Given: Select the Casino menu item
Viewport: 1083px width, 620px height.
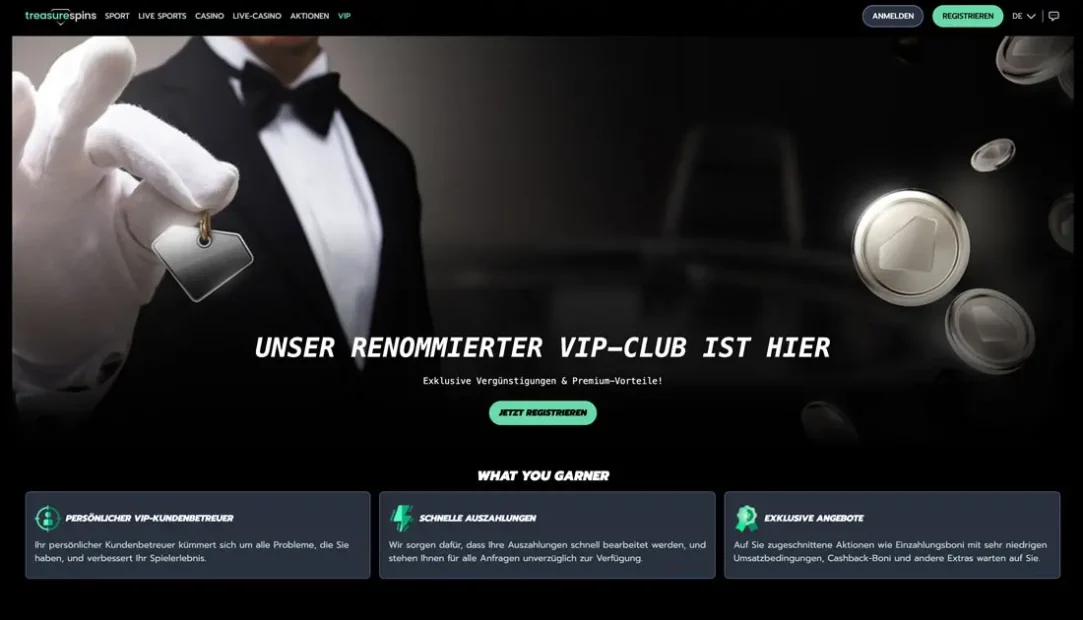Looking at the screenshot, I should click(209, 16).
